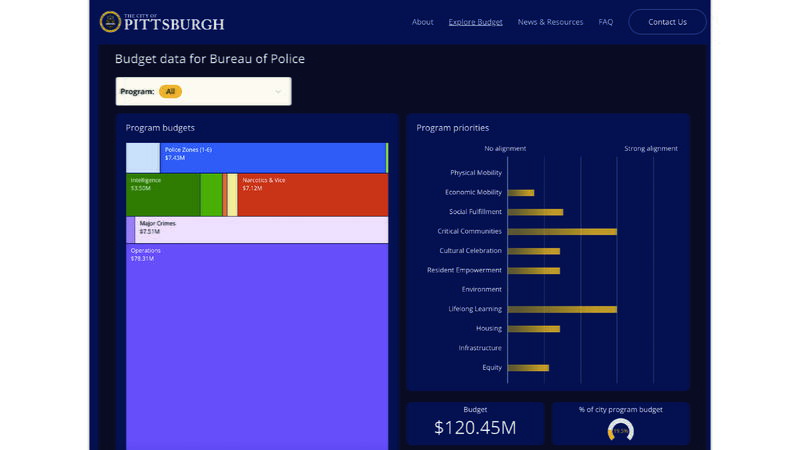Click the 'Environment' label
The image size is (800, 450).
482,289
